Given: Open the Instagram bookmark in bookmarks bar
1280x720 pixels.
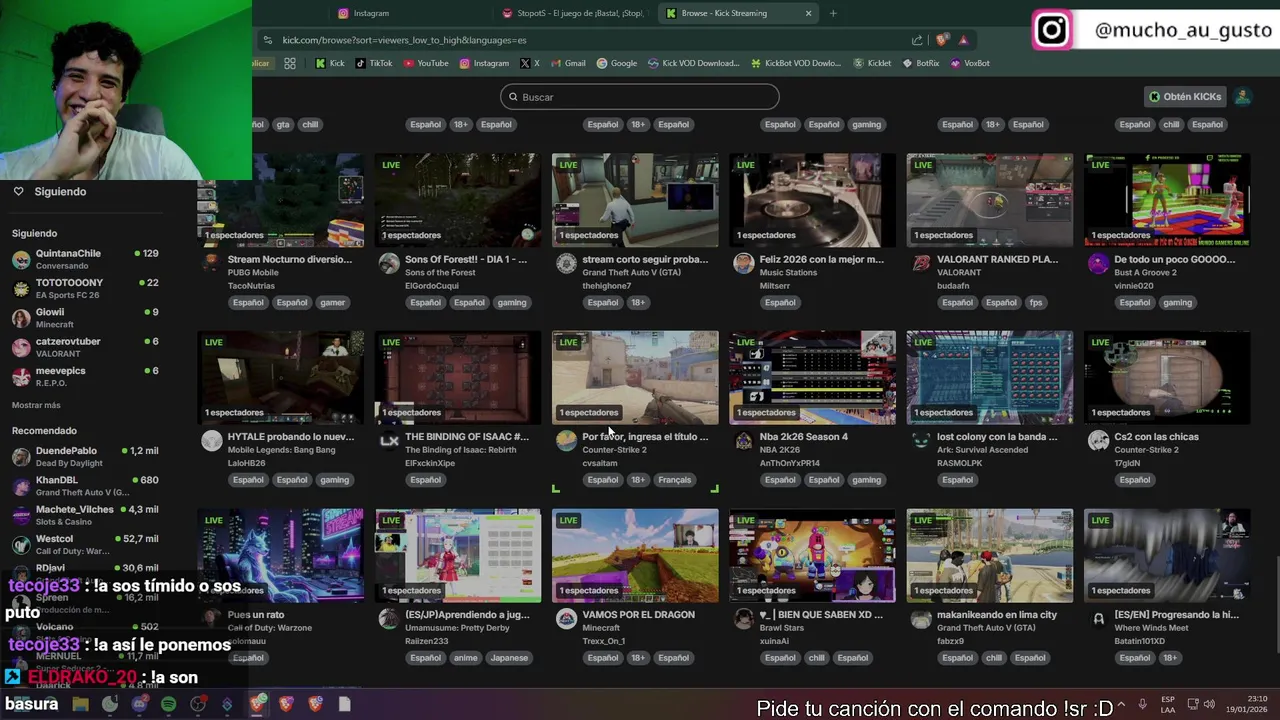Looking at the screenshot, I should (484, 63).
